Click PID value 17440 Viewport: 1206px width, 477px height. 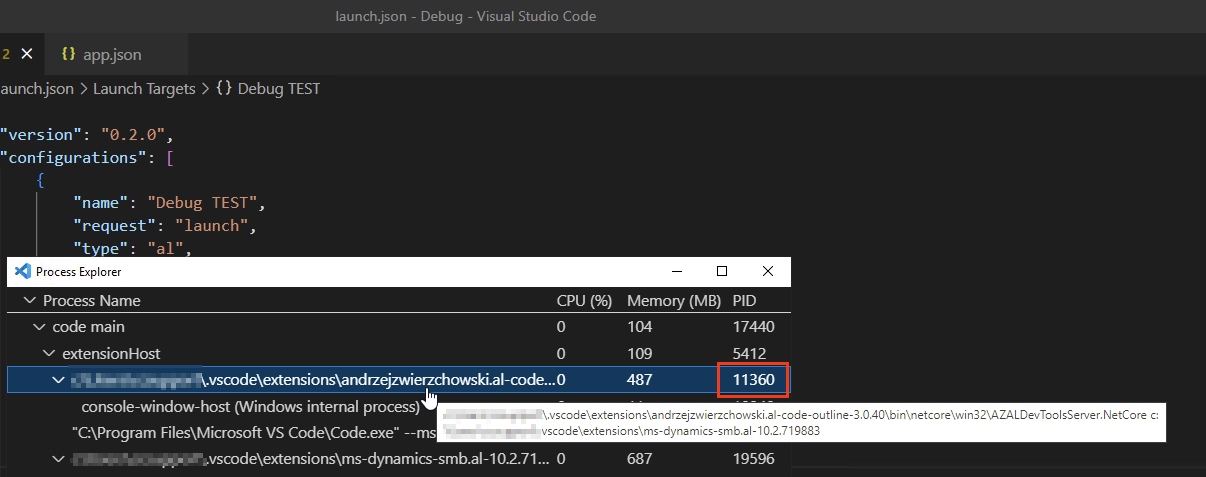[754, 326]
